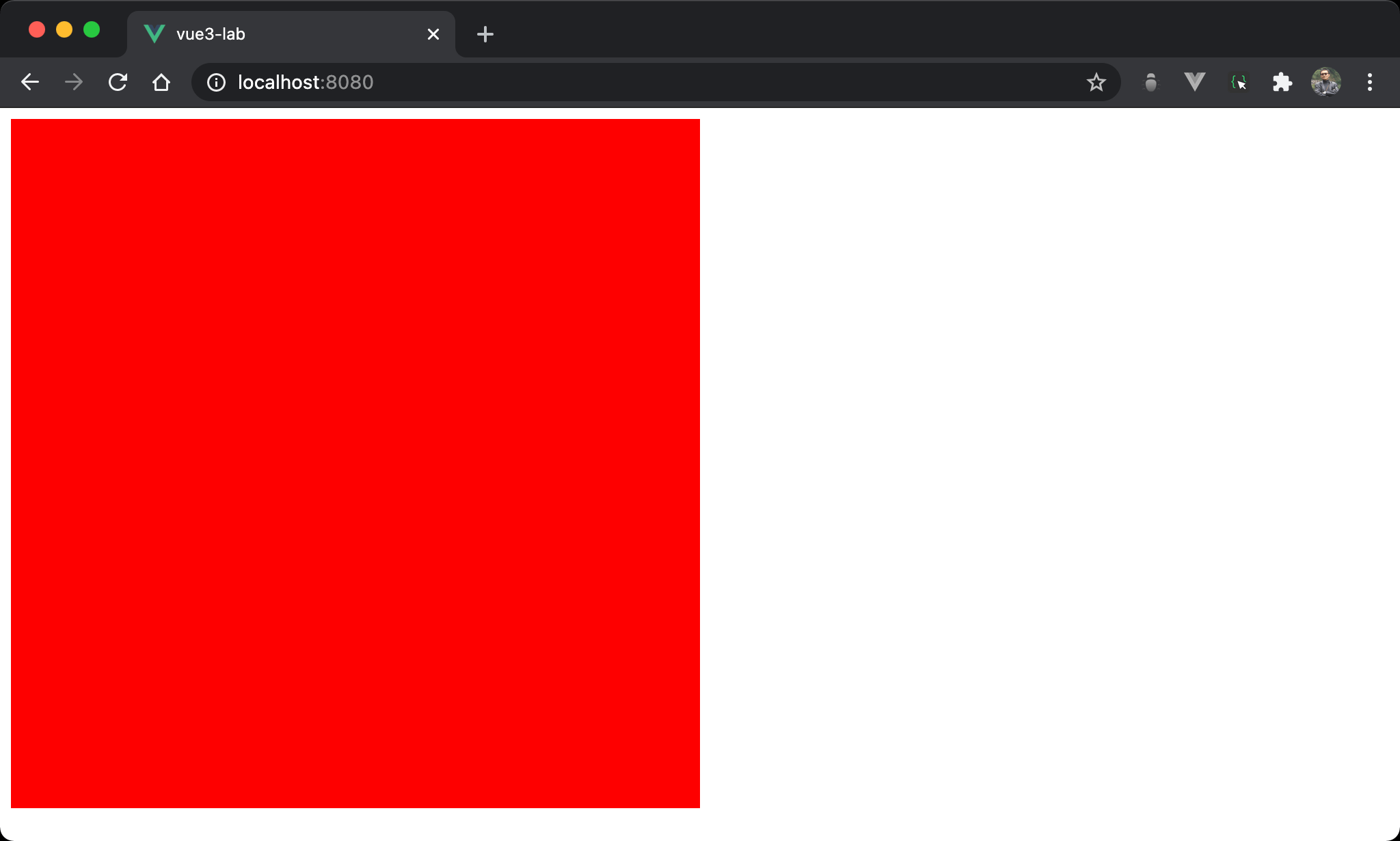This screenshot has height=841, width=1400.
Task: Go back to the previous page
Action: 30,82
